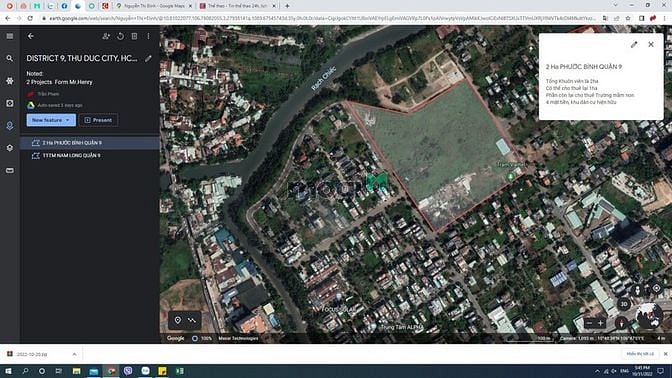
Task: Click the show all downloads button
Action: coord(640,354)
